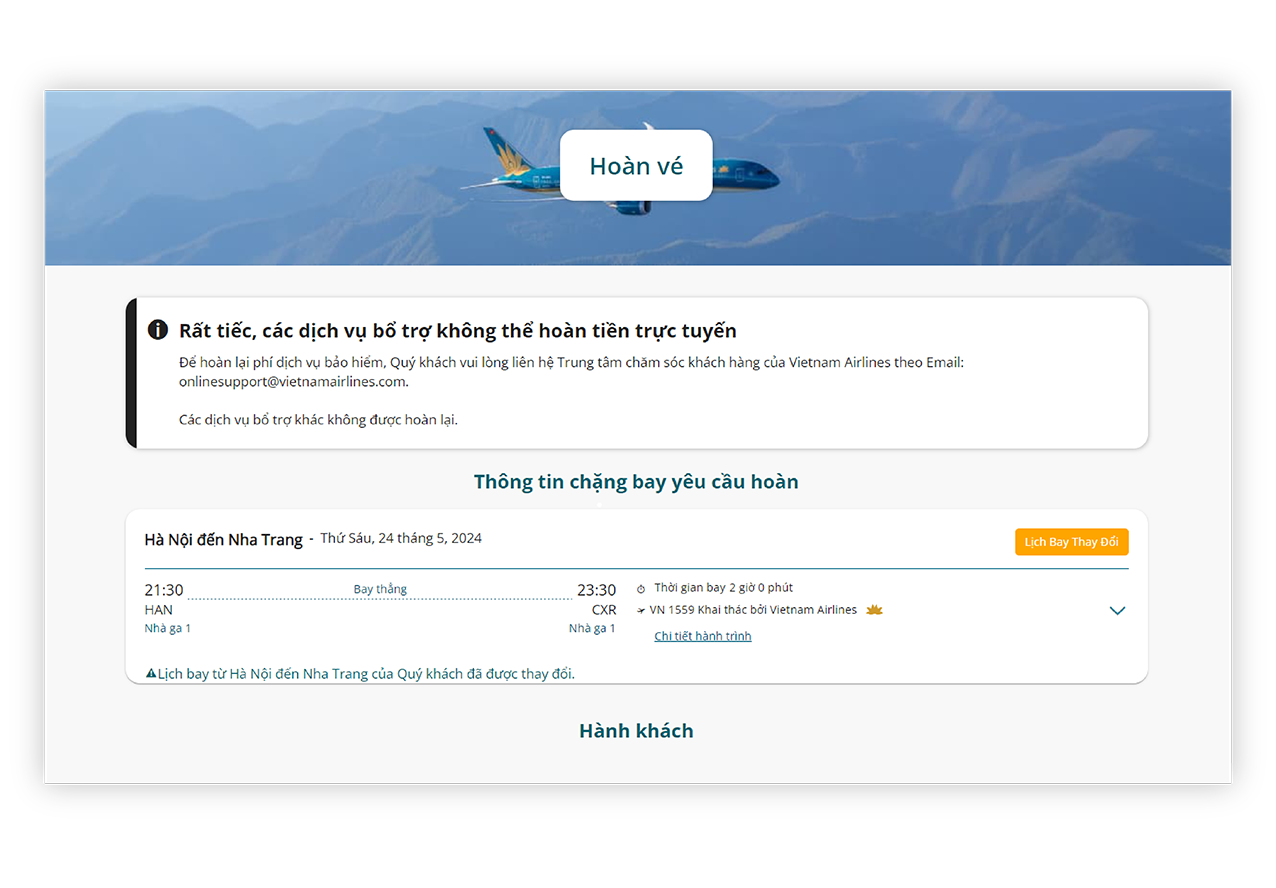
Task: Click the HAN airport code
Action: (x=158, y=610)
